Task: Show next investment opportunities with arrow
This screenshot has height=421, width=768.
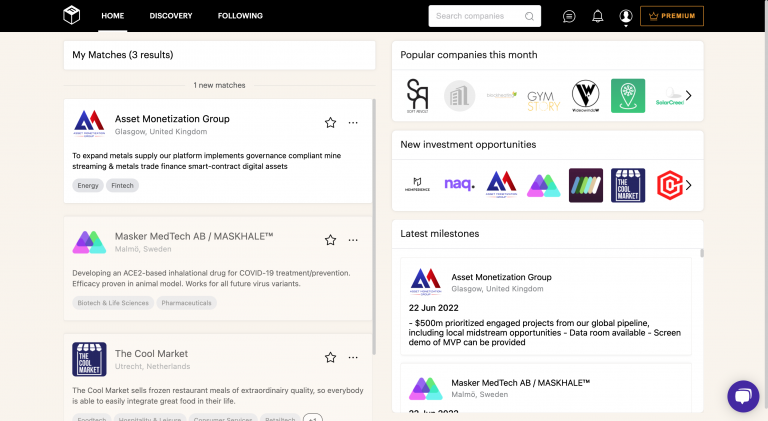Action: click(689, 185)
